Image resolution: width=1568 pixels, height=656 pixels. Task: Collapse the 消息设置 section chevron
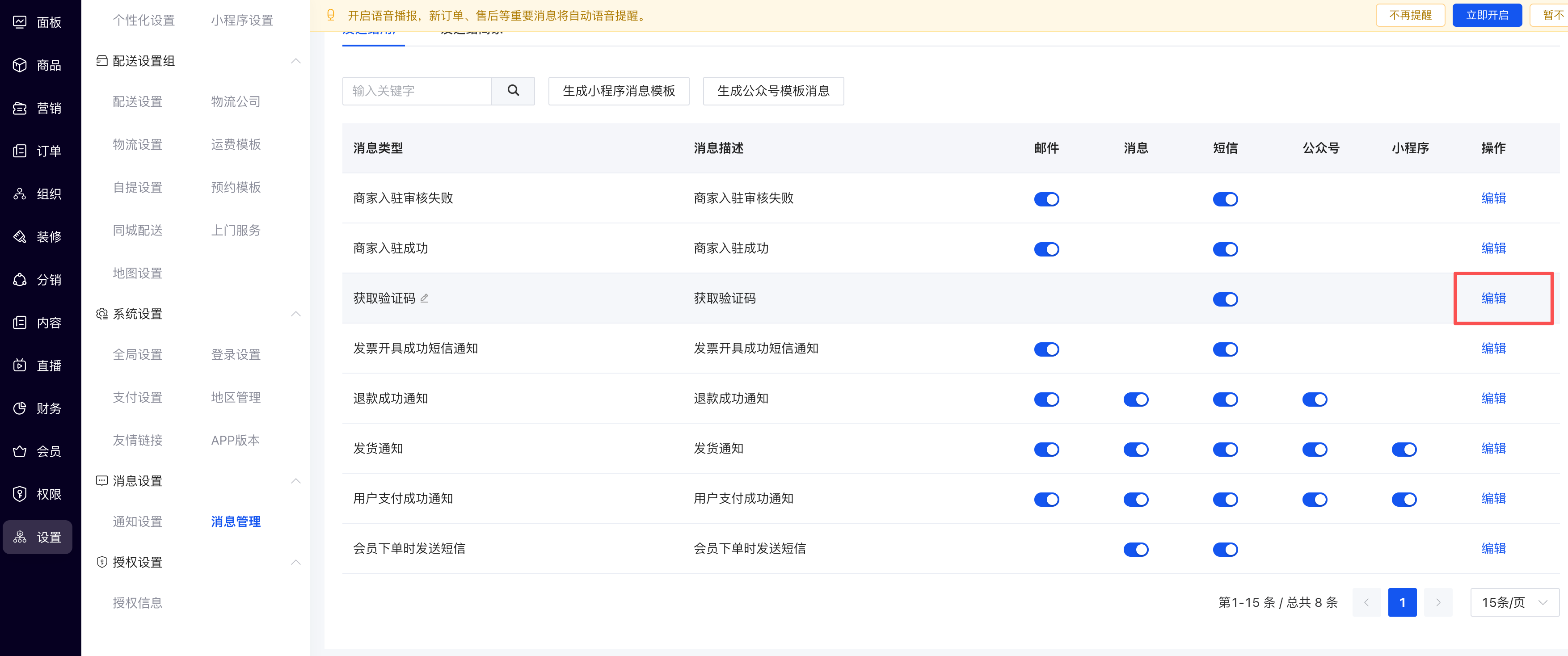tap(296, 481)
